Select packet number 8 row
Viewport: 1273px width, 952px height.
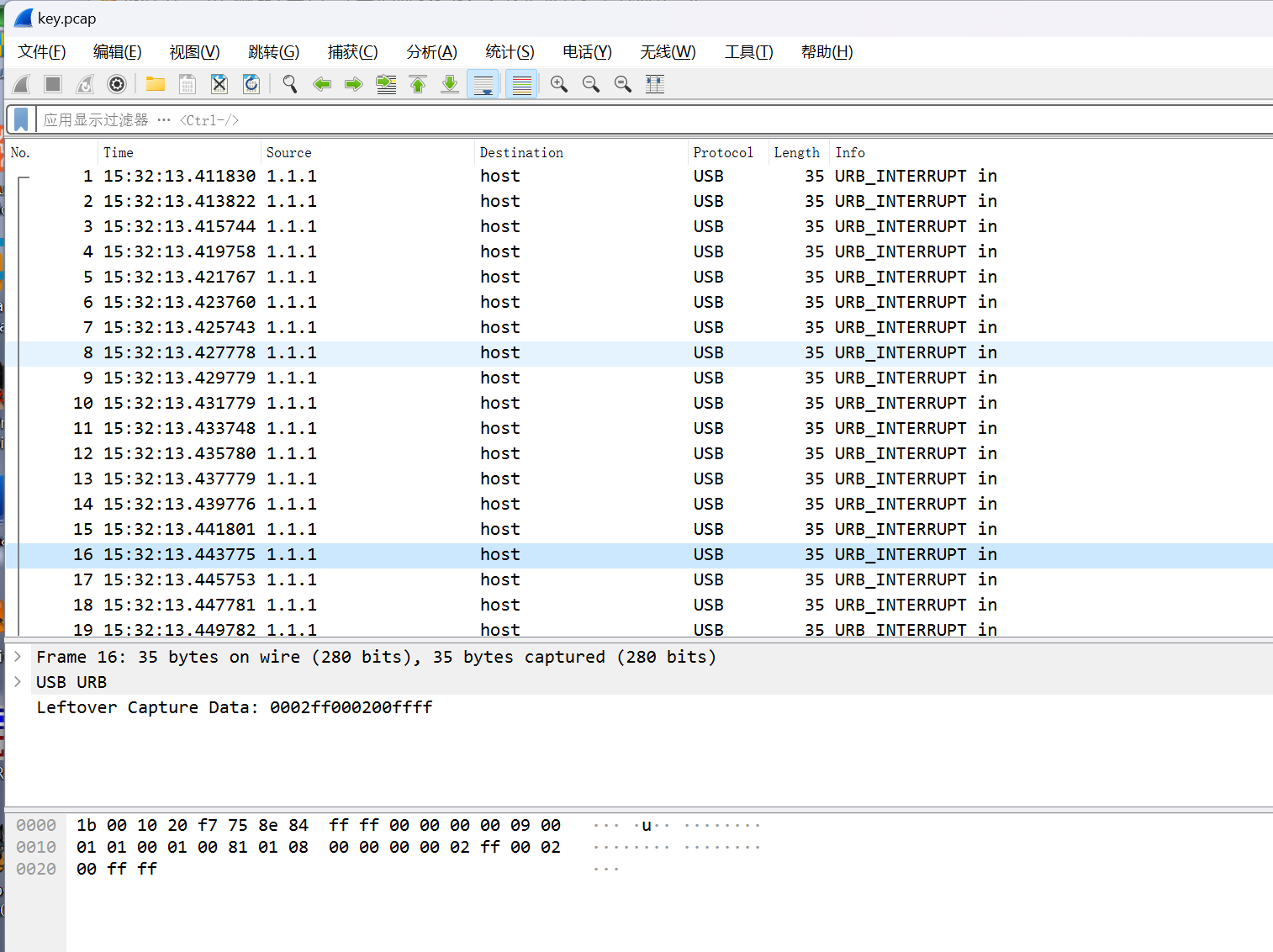639,352
